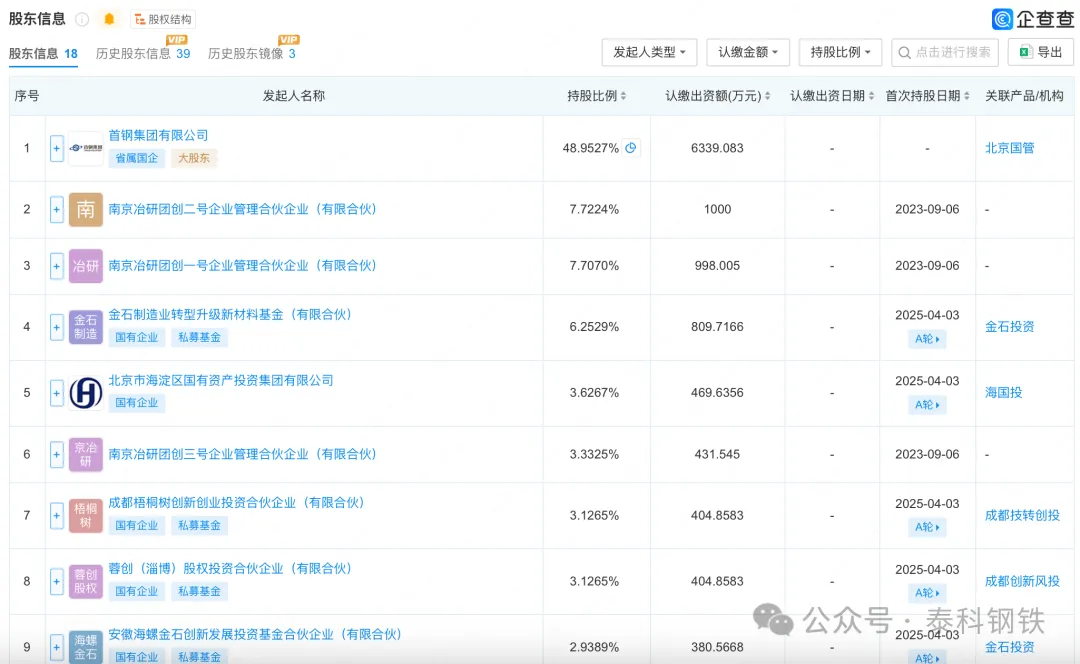1080x664 pixels.
Task: Click the 海淀区国有资产 H logo
Action: (x=85, y=393)
